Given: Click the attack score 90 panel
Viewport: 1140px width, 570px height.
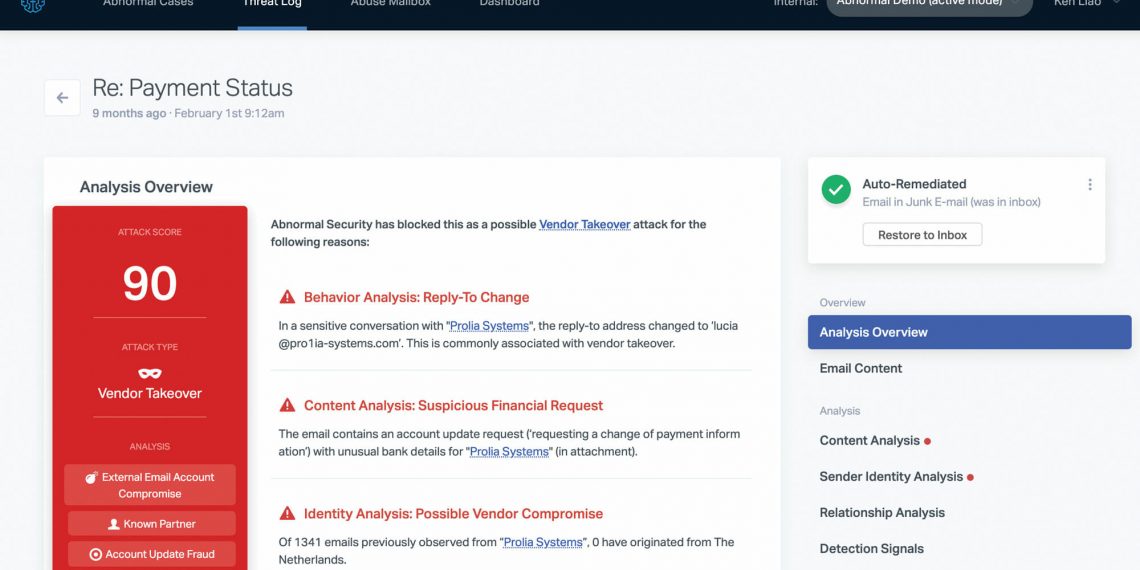Looking at the screenshot, I should pyautogui.click(x=150, y=284).
